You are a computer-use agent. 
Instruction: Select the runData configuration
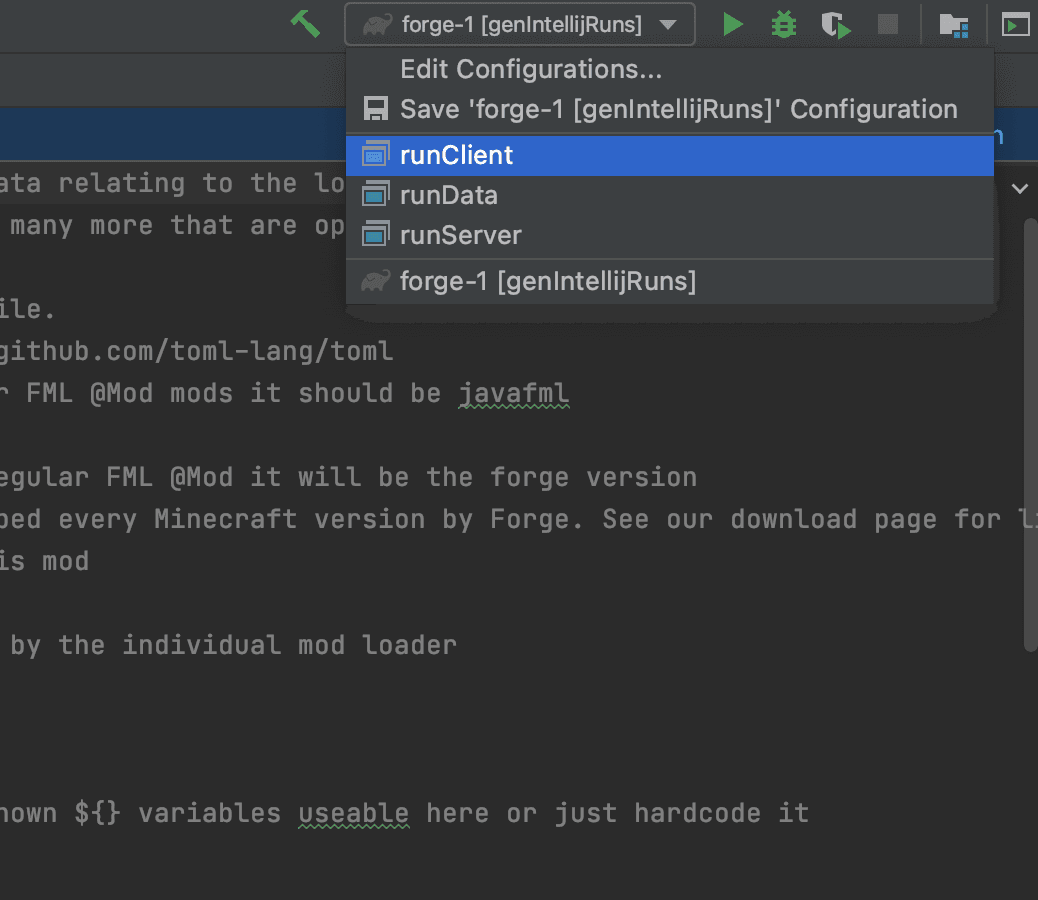tap(669, 195)
